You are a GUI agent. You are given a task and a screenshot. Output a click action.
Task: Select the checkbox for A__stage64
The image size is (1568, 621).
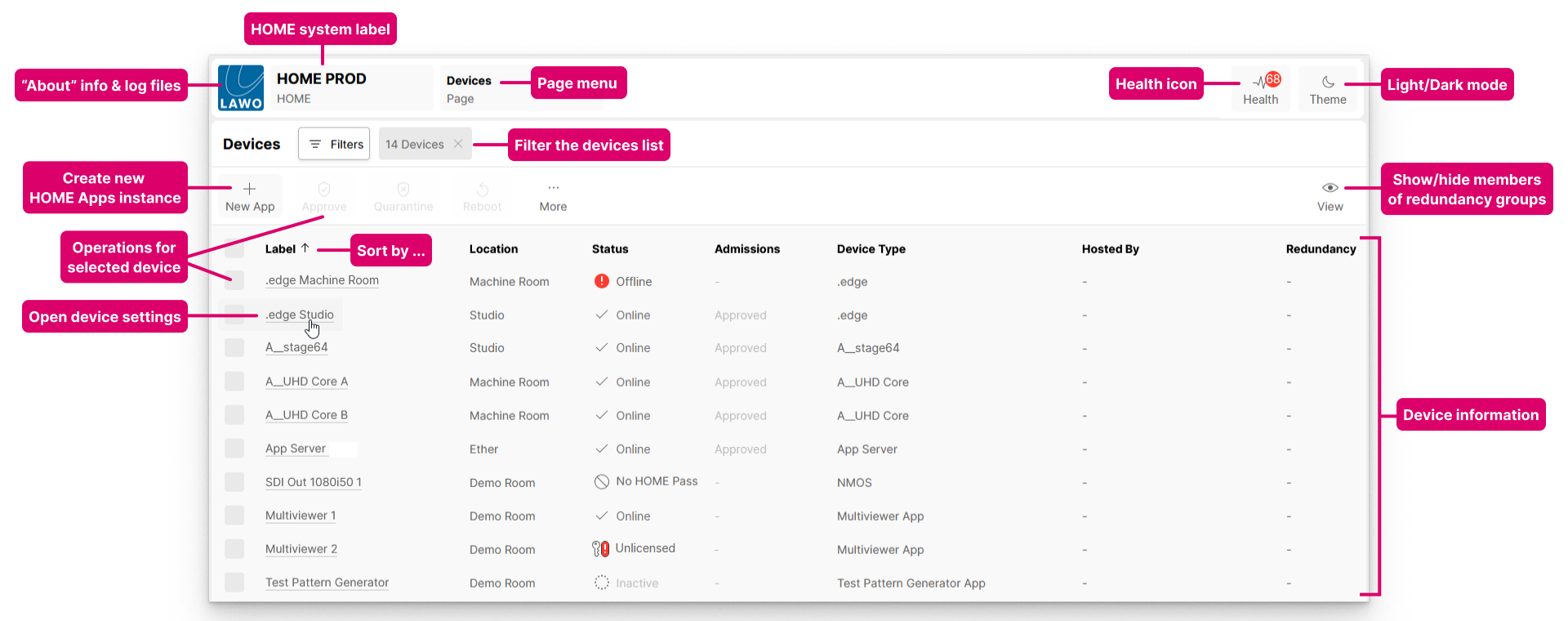234,347
